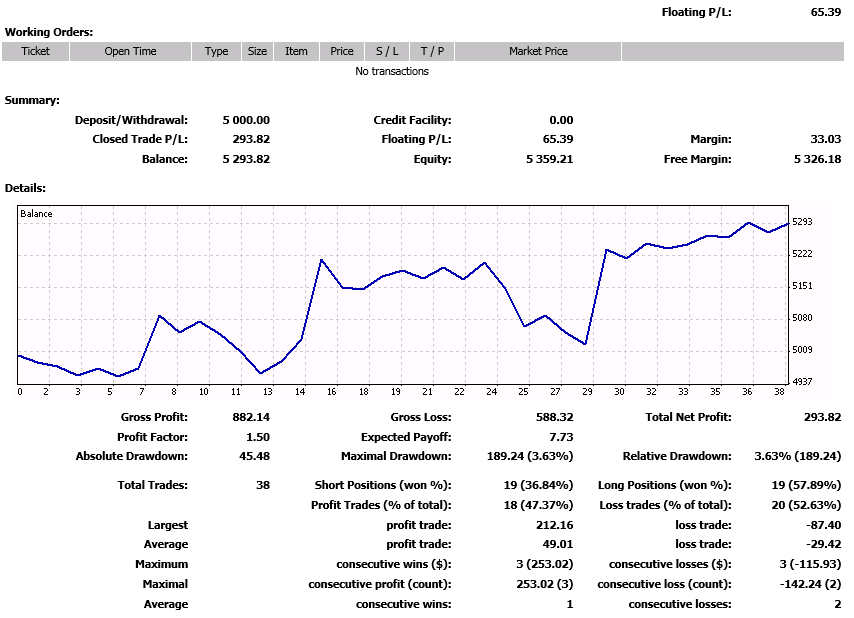Select the S / L column header
854x618 pixels.
[387, 51]
